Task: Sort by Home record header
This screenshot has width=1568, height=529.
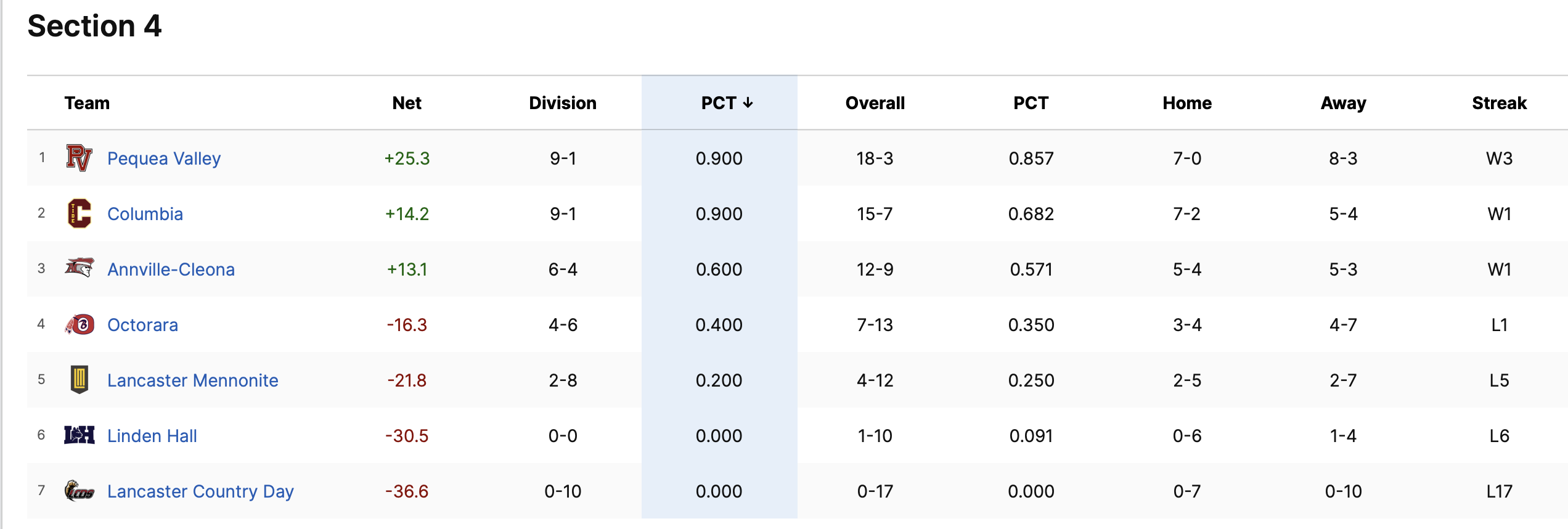Action: (1187, 103)
